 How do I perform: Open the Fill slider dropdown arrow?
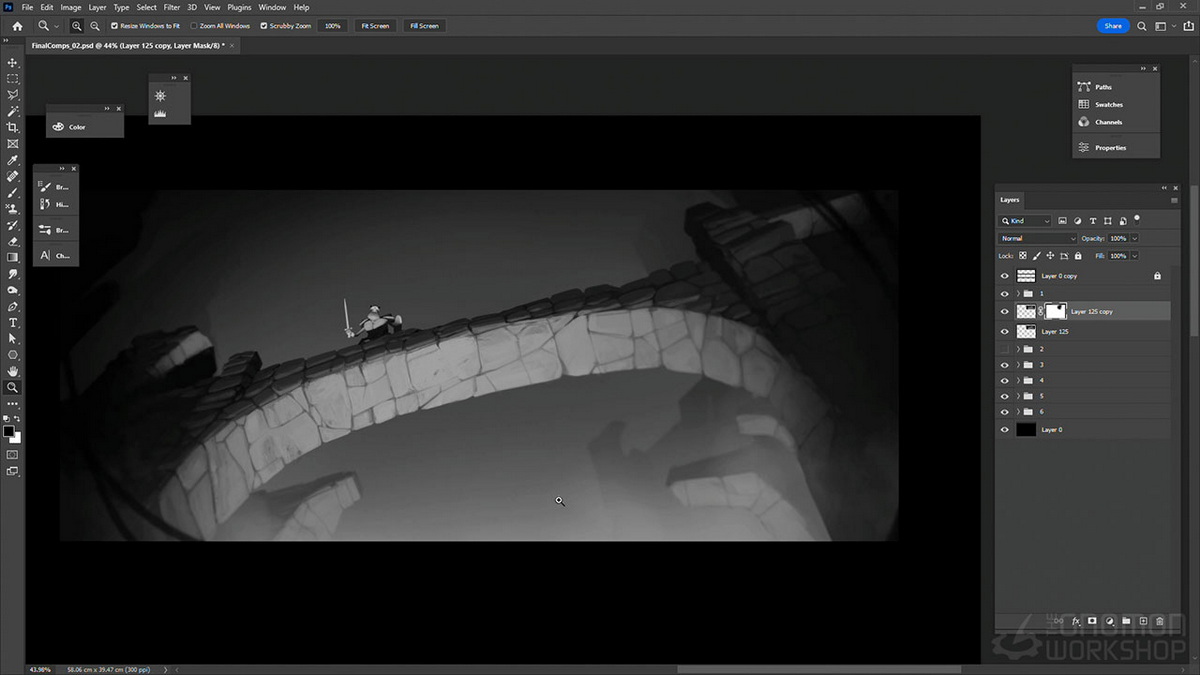point(1135,256)
